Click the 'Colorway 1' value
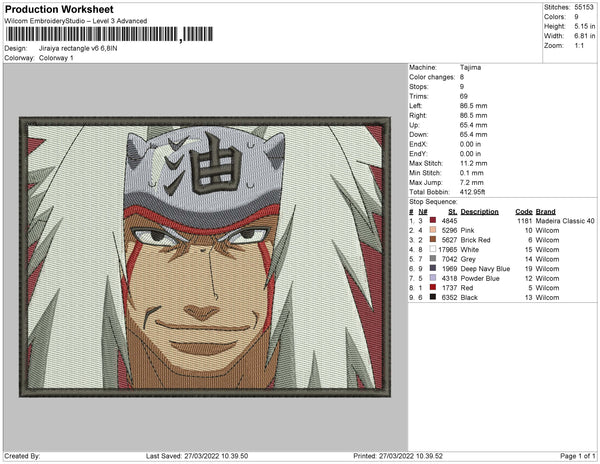The width and height of the screenshot is (600, 464). tap(56, 58)
